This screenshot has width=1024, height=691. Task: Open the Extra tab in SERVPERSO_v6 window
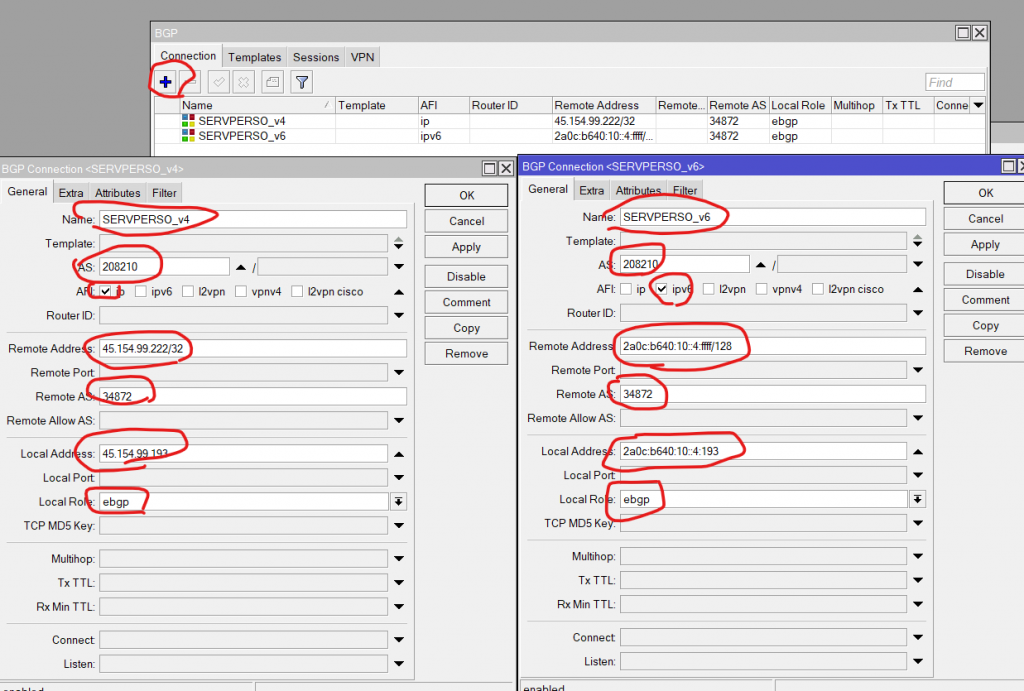[x=592, y=191]
